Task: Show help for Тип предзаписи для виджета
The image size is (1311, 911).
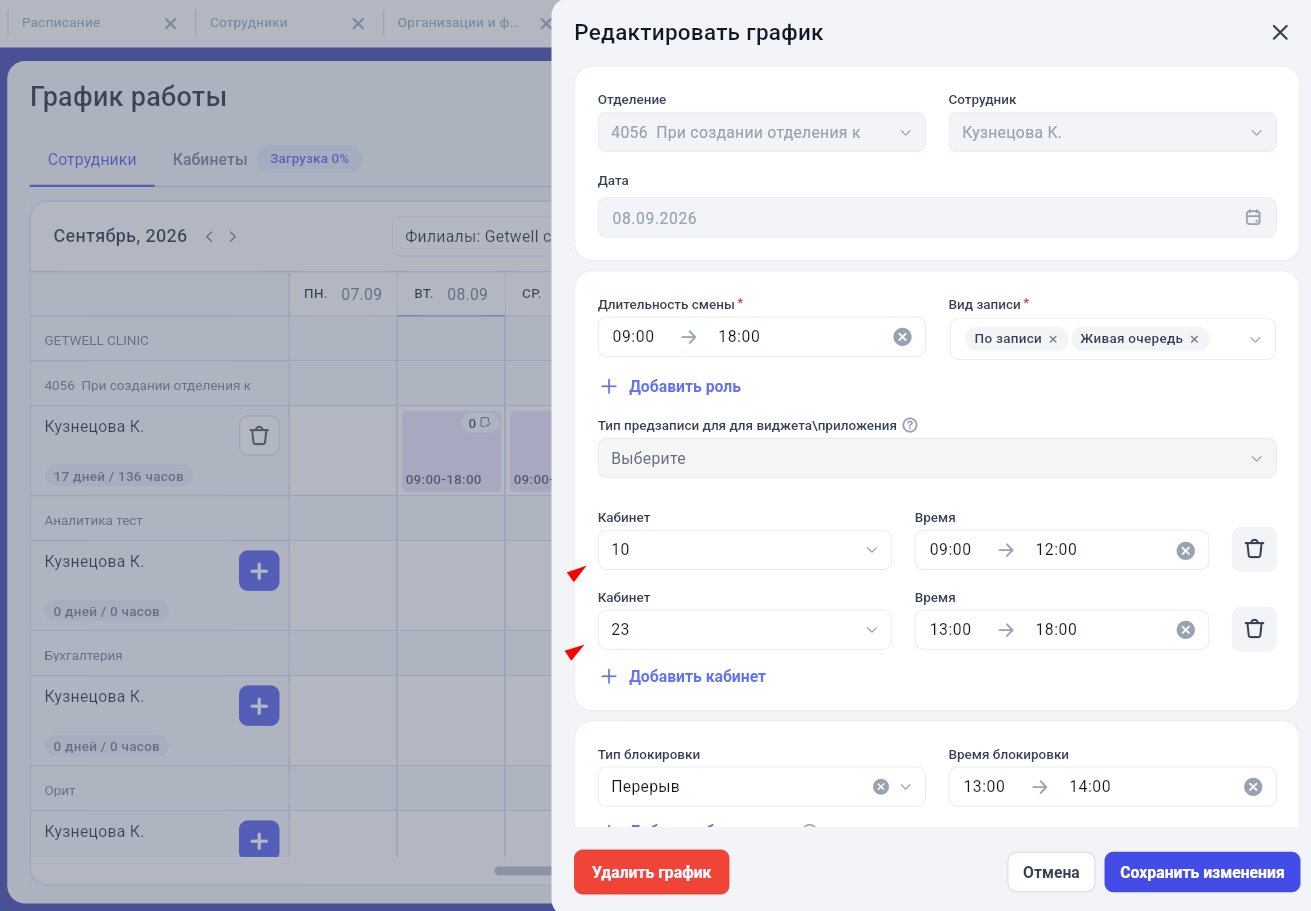Action: pyautogui.click(x=910, y=425)
